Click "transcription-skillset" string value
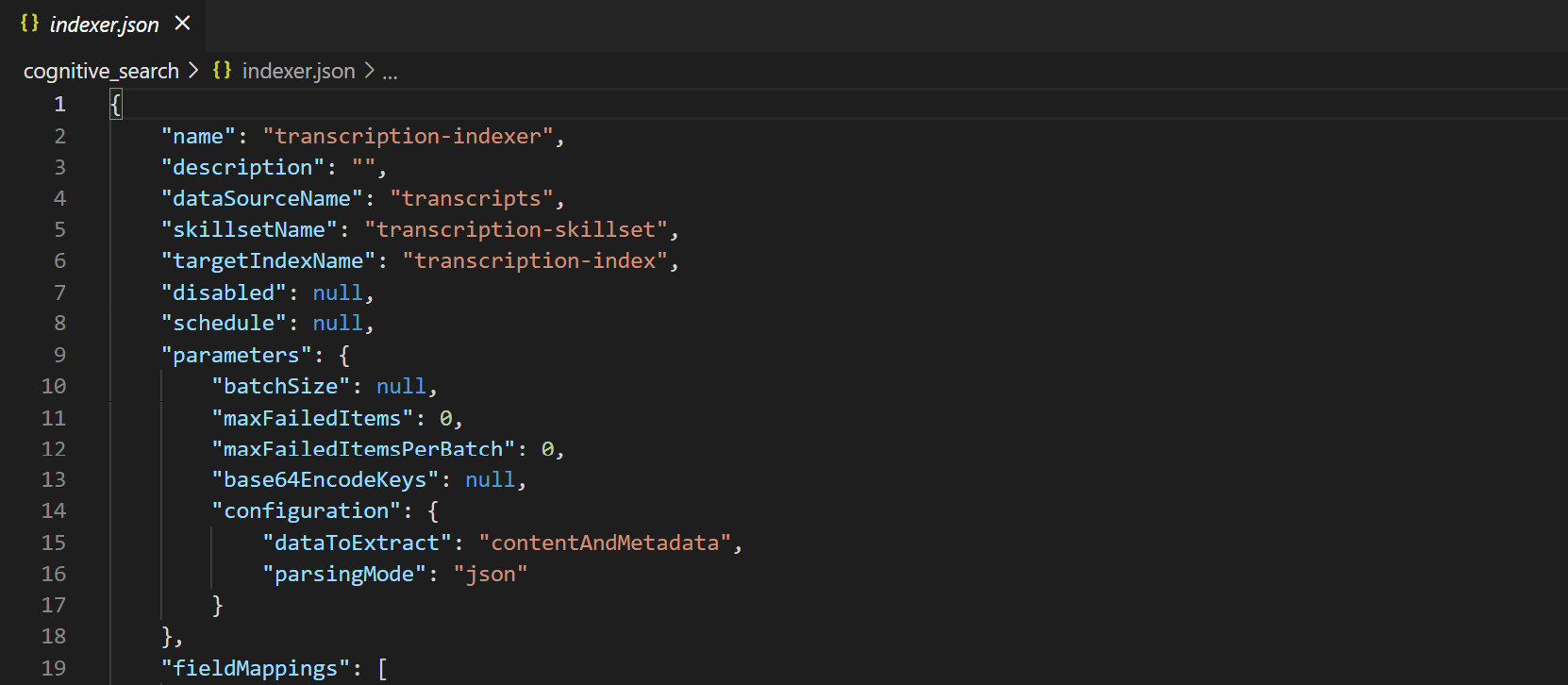Image resolution: width=1568 pixels, height=685 pixels. [x=516, y=229]
